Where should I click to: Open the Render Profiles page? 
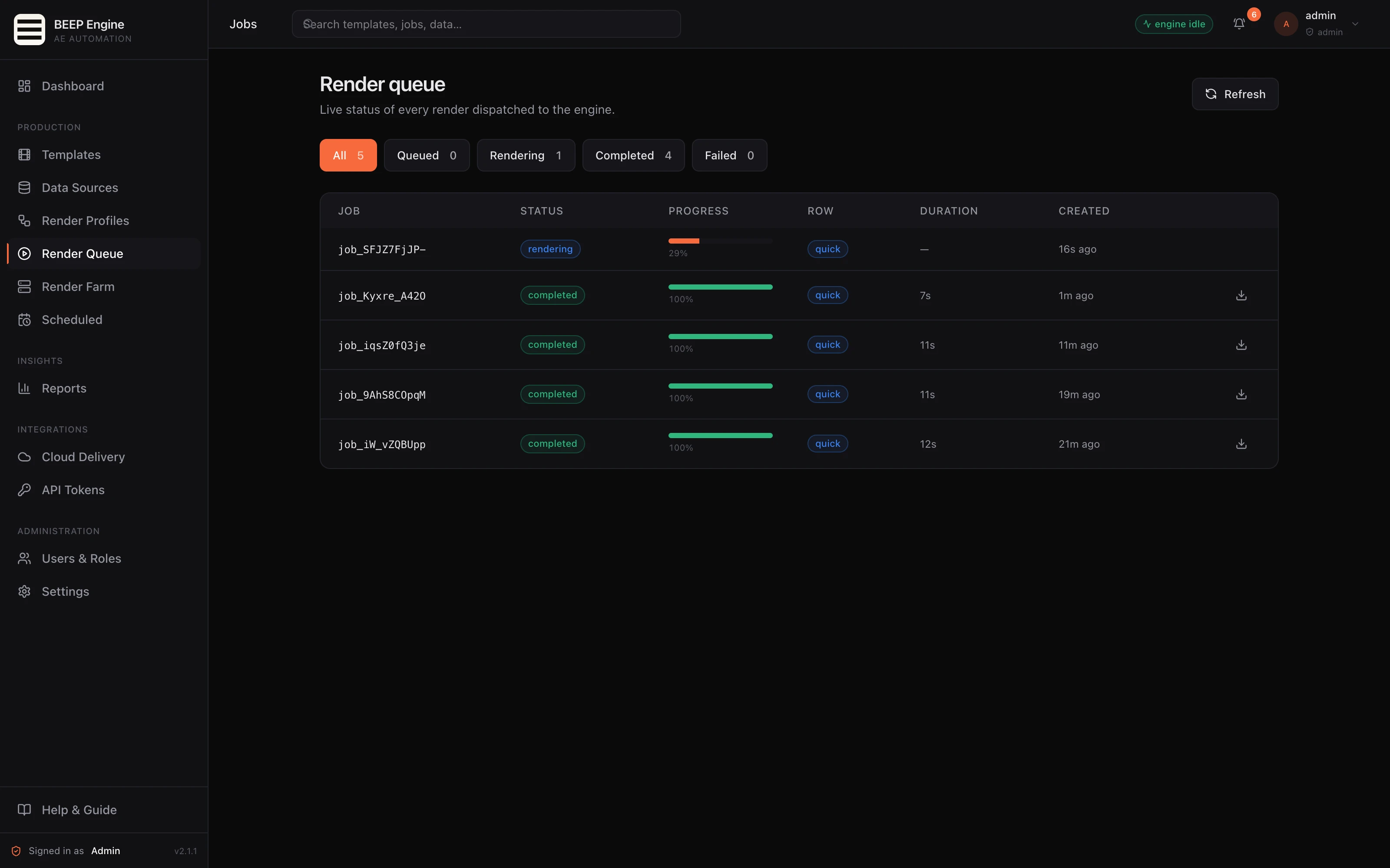tap(104, 221)
